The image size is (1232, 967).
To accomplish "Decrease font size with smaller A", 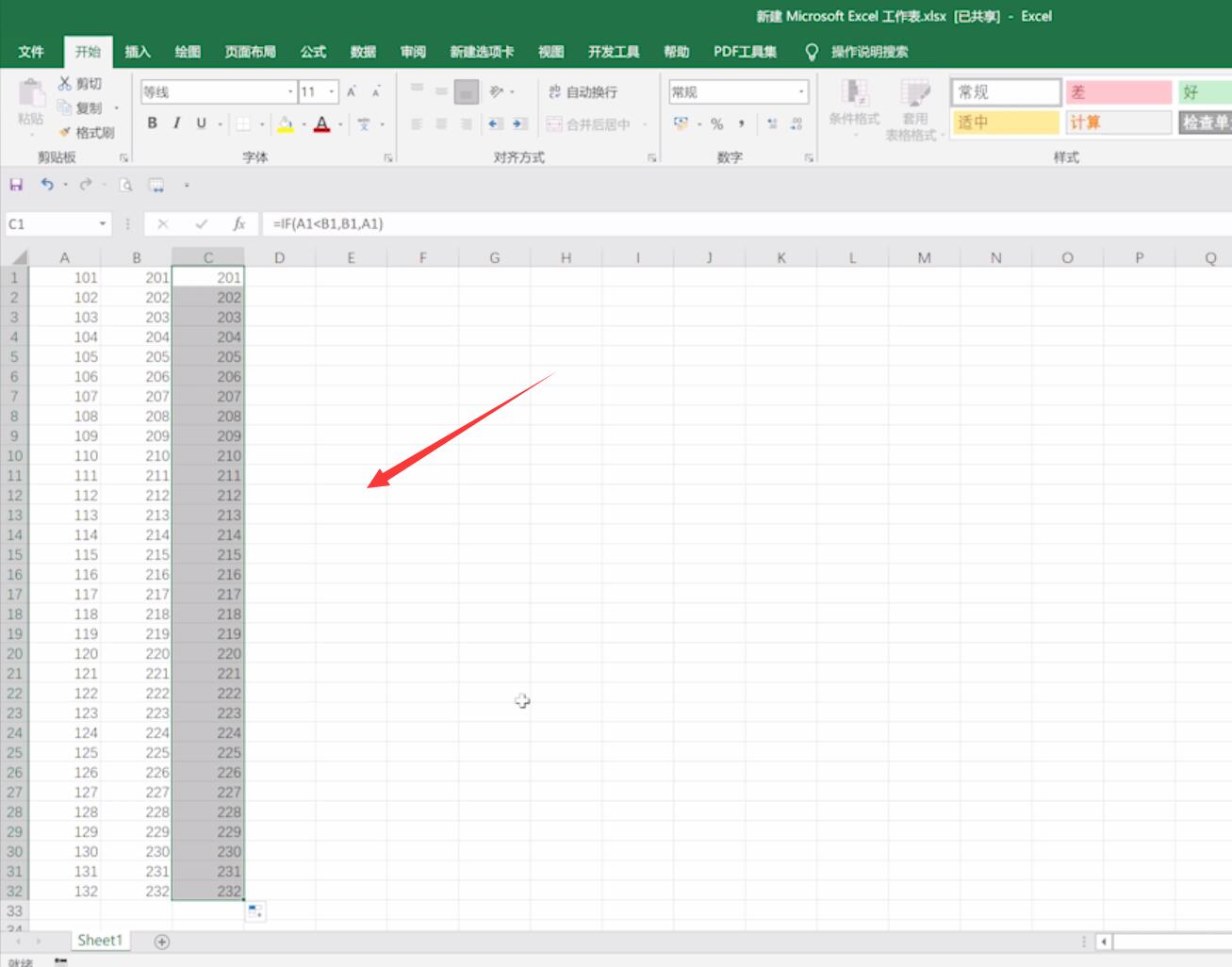I will click(x=376, y=91).
